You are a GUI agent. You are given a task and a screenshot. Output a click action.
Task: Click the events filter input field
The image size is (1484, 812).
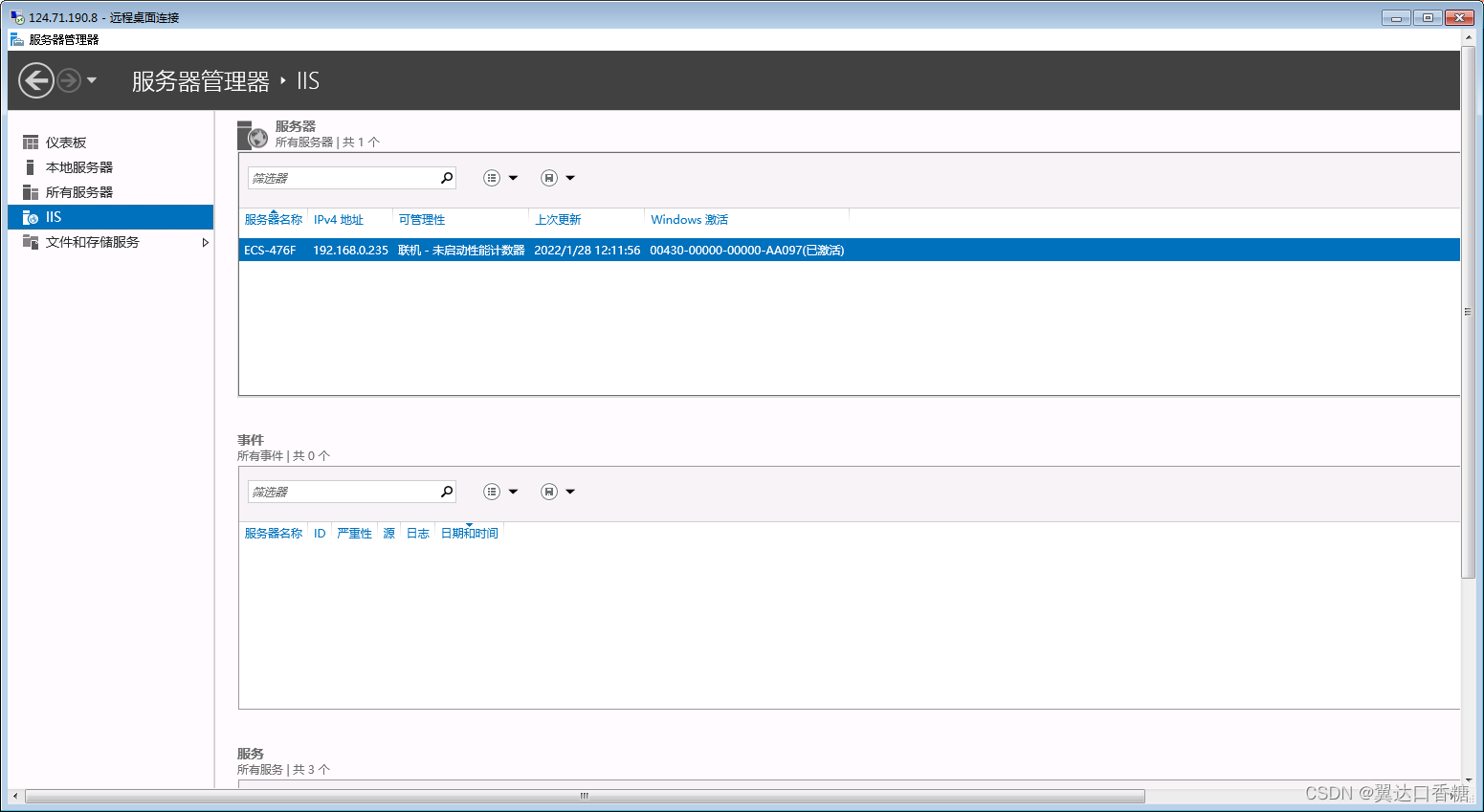343,492
